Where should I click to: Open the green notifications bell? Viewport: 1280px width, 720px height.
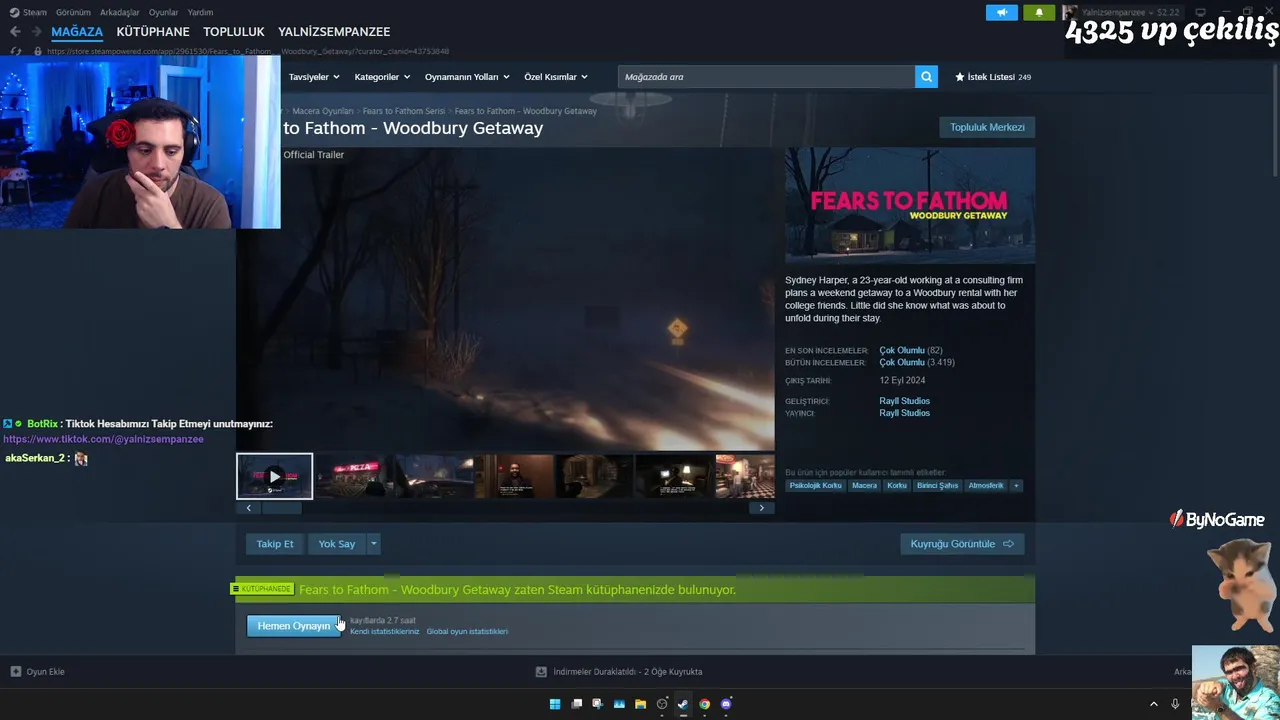(x=1039, y=13)
